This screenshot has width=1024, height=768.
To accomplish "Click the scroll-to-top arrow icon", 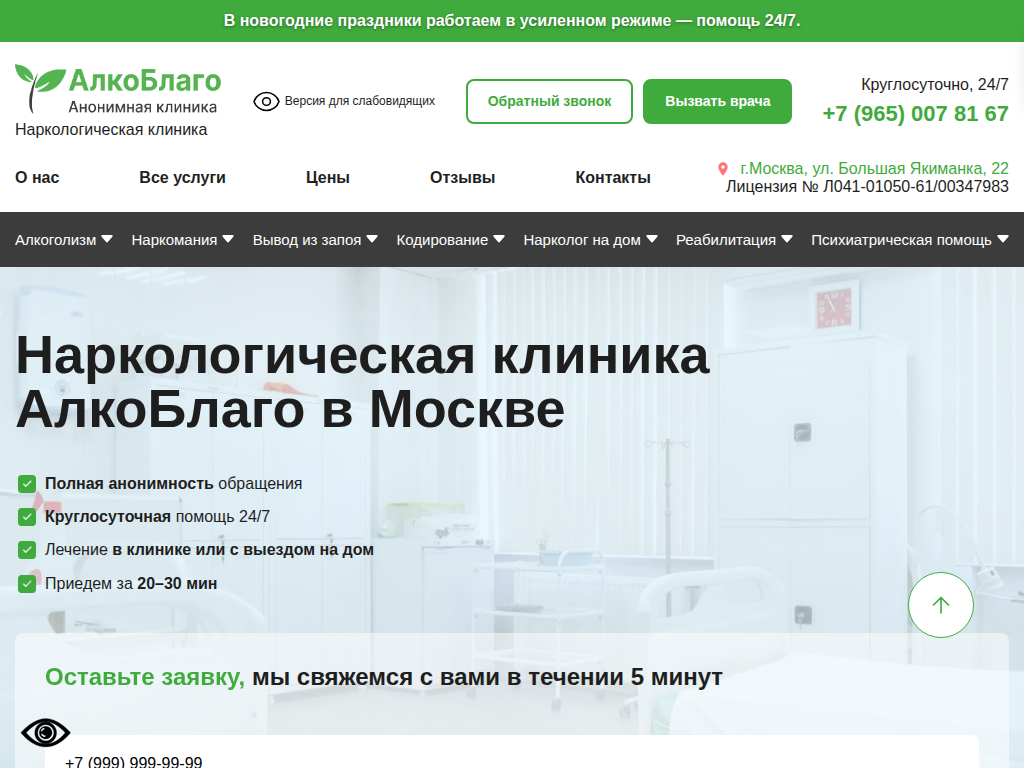I will (x=940, y=604).
